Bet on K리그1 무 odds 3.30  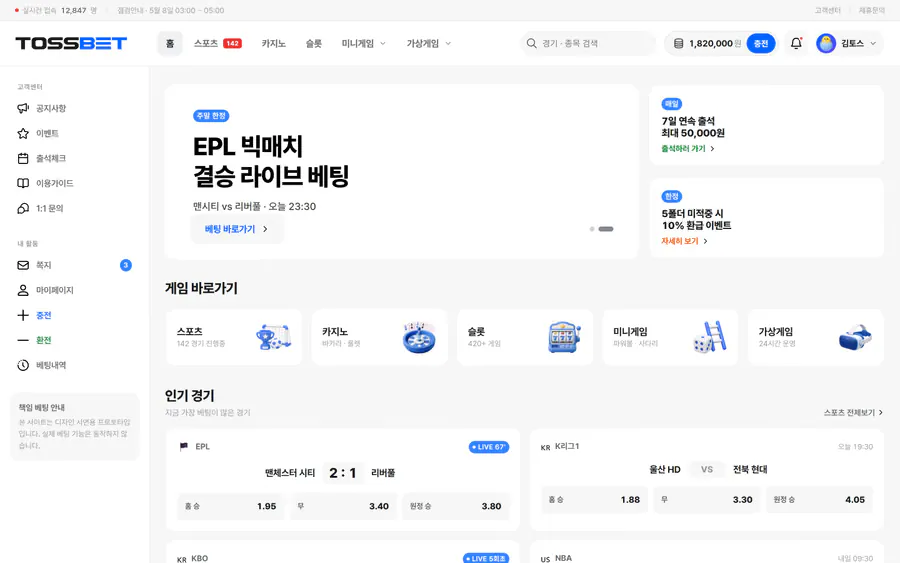(x=707, y=499)
